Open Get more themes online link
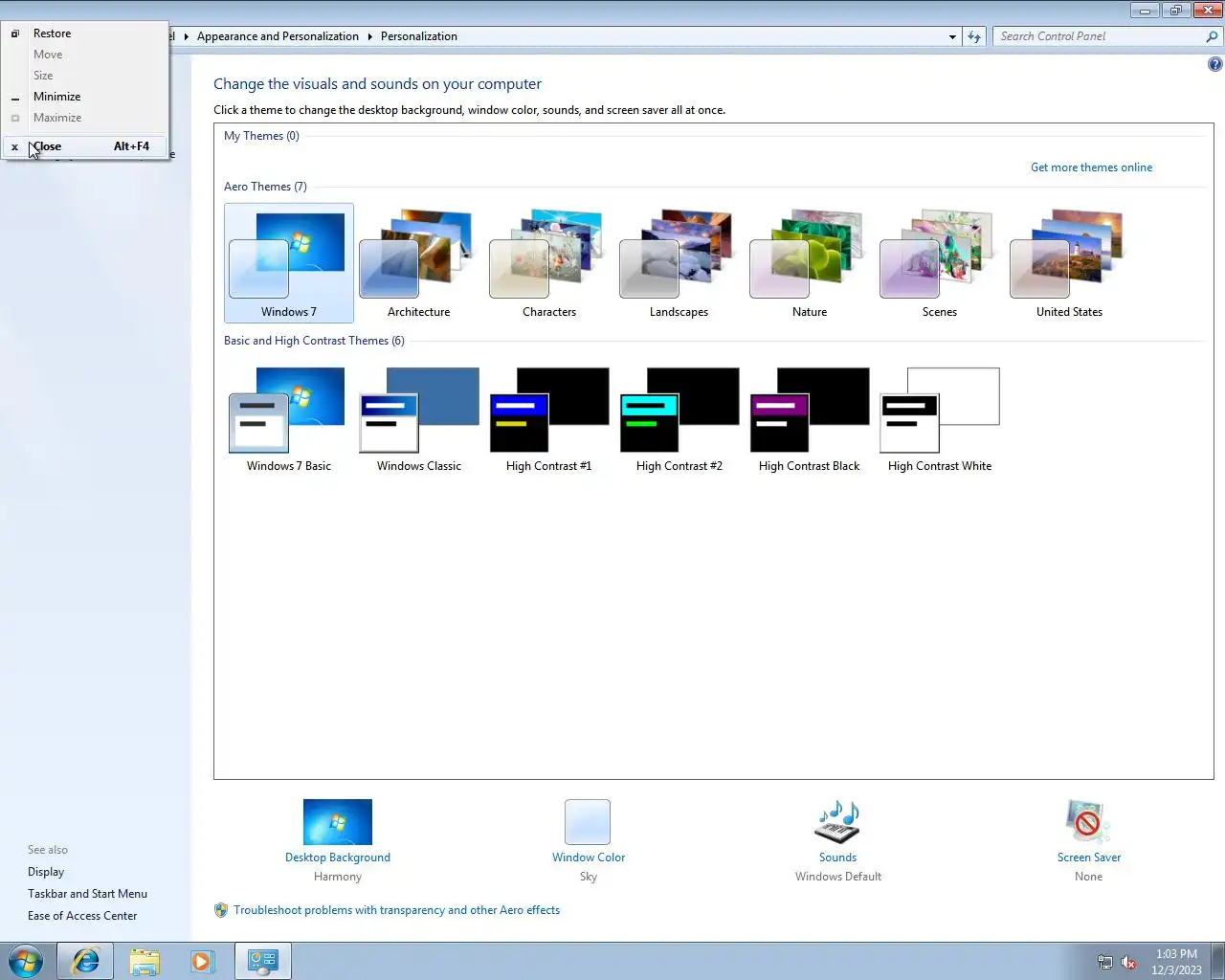The width and height of the screenshot is (1225, 980). click(1091, 167)
